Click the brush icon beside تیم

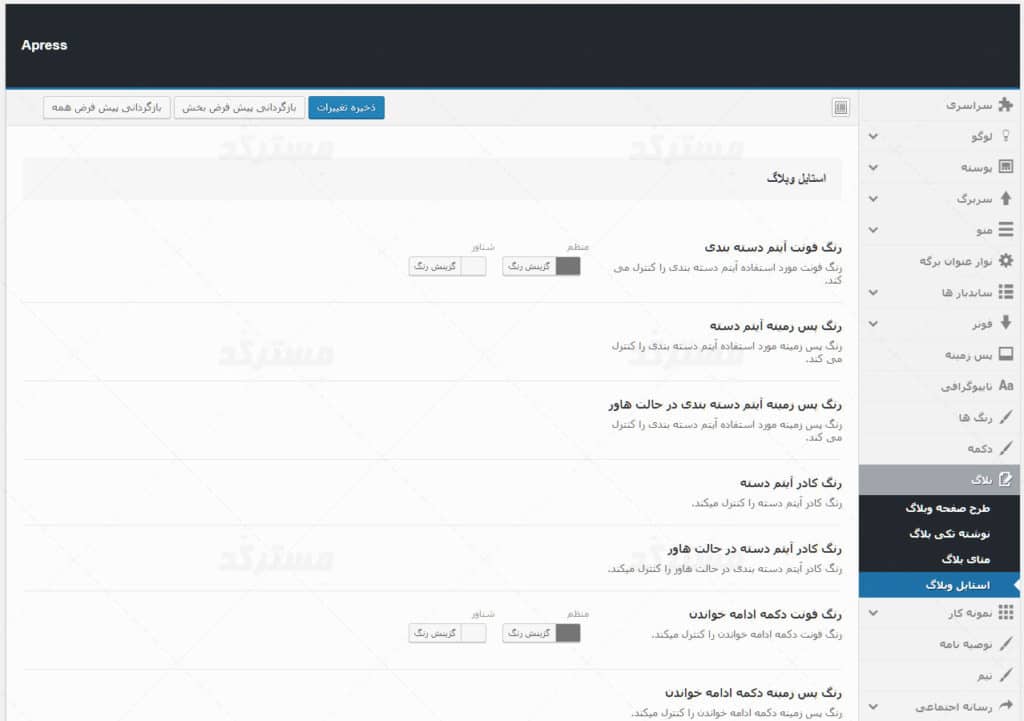[1006, 675]
